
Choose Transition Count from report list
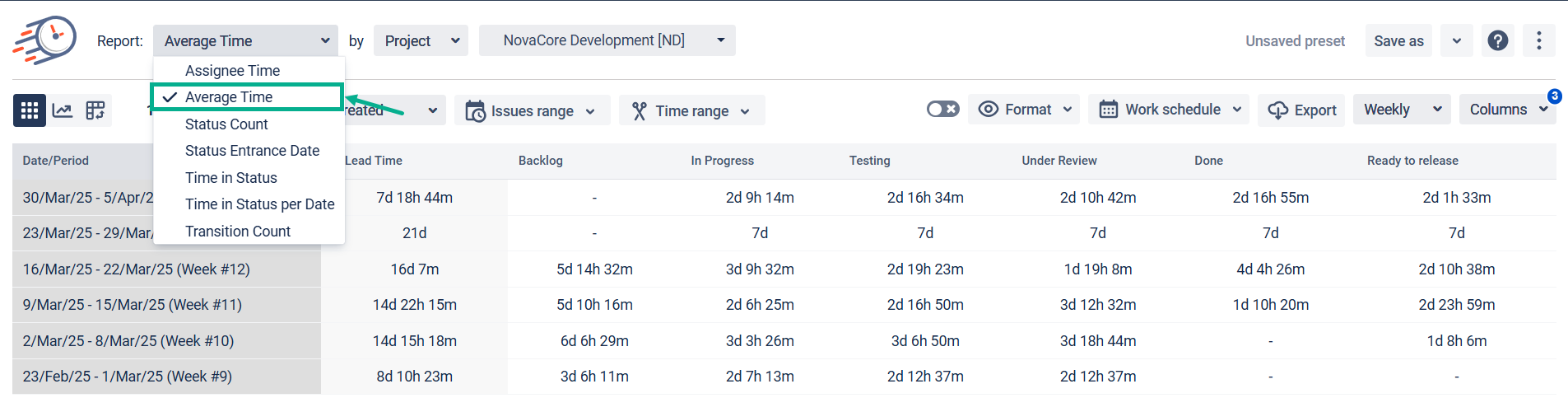pyautogui.click(x=238, y=232)
